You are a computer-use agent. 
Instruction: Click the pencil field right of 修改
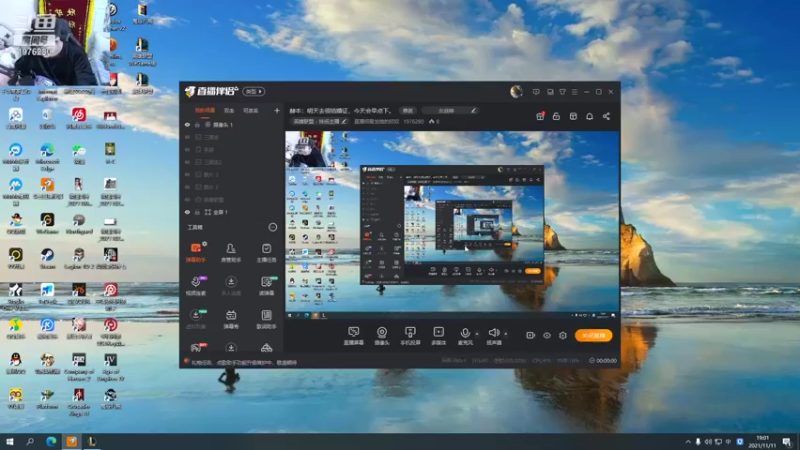(x=450, y=111)
